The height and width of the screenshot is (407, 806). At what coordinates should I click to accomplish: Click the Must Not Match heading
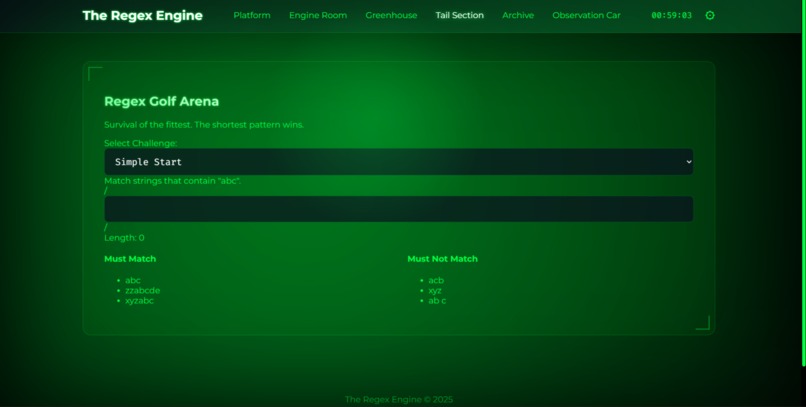coord(443,259)
